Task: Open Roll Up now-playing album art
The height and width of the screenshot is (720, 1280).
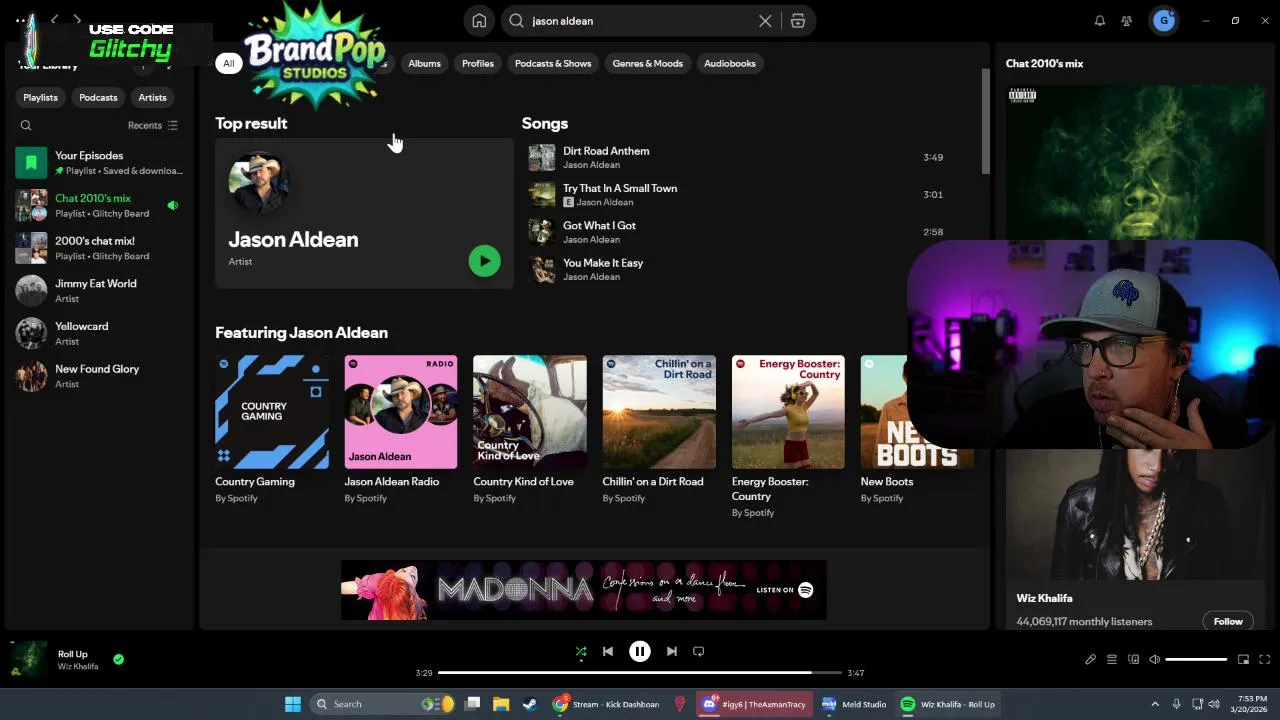Action: coord(28,660)
